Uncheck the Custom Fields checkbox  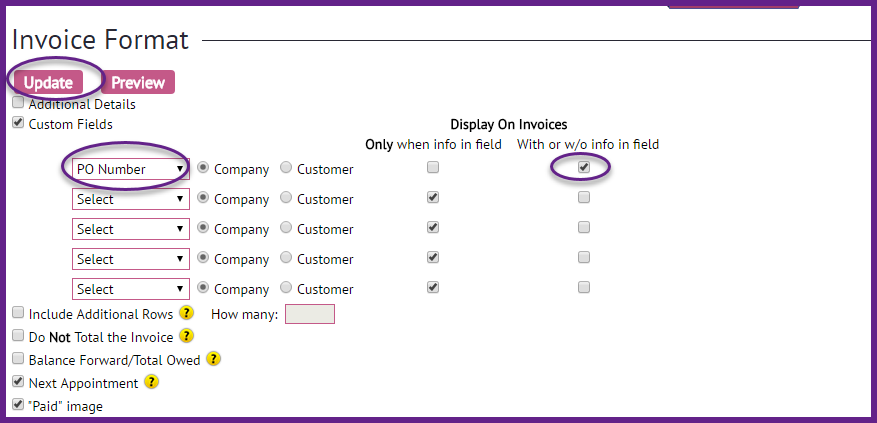pyautogui.click(x=18, y=123)
